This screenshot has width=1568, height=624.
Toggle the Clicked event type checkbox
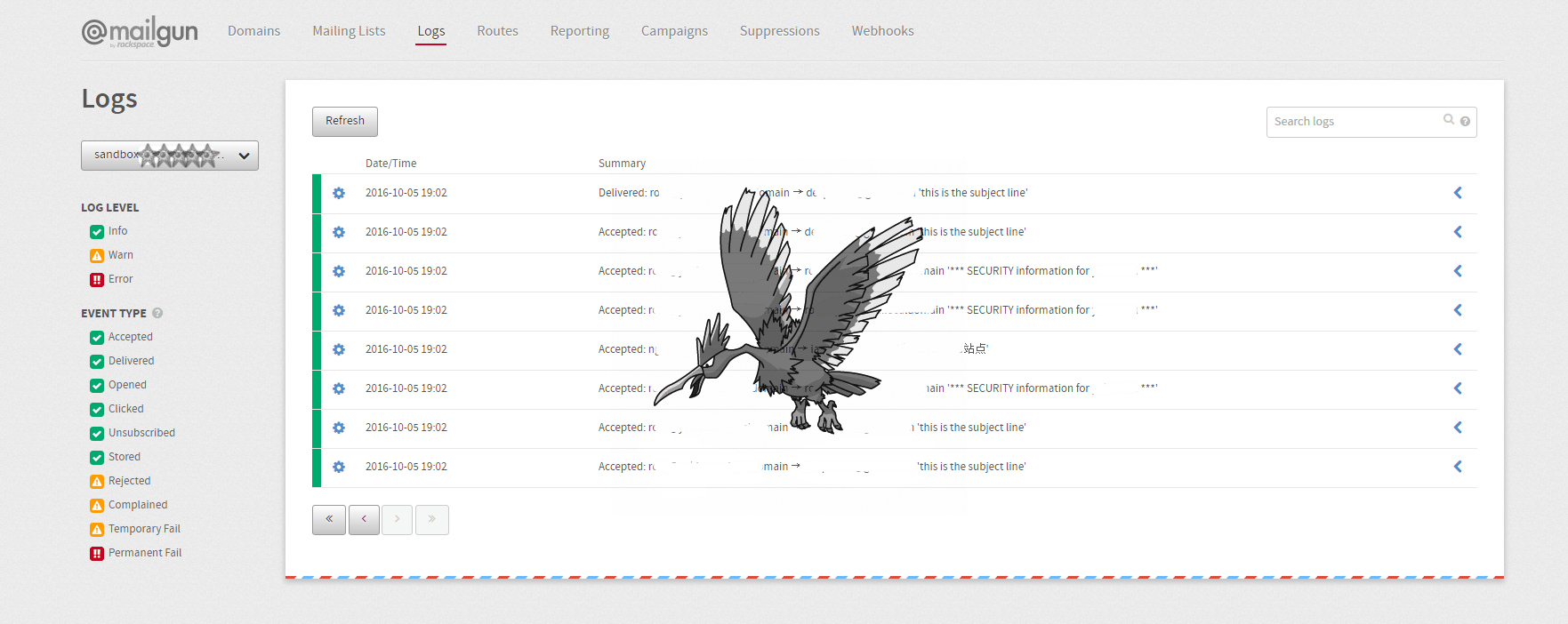coord(97,410)
